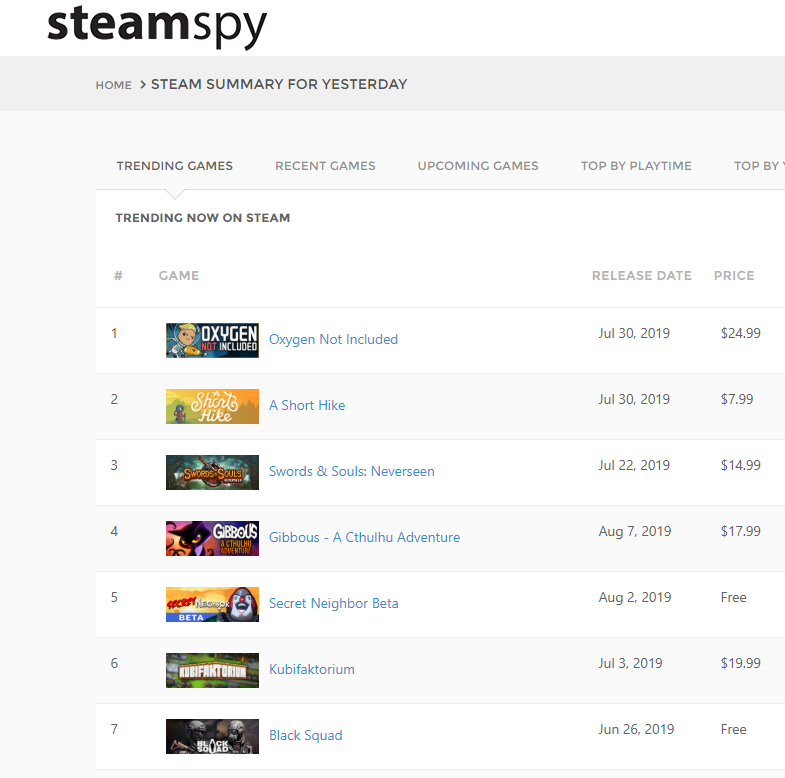The width and height of the screenshot is (785, 778).
Task: Click the $7.99 price of A Short Hike
Action: (x=736, y=400)
